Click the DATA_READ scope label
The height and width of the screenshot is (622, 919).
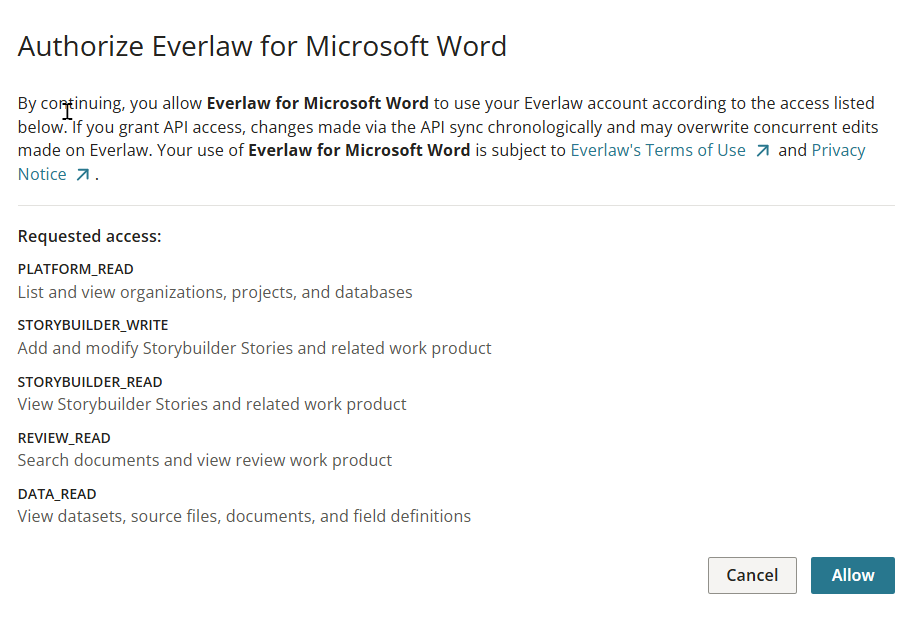coord(57,494)
